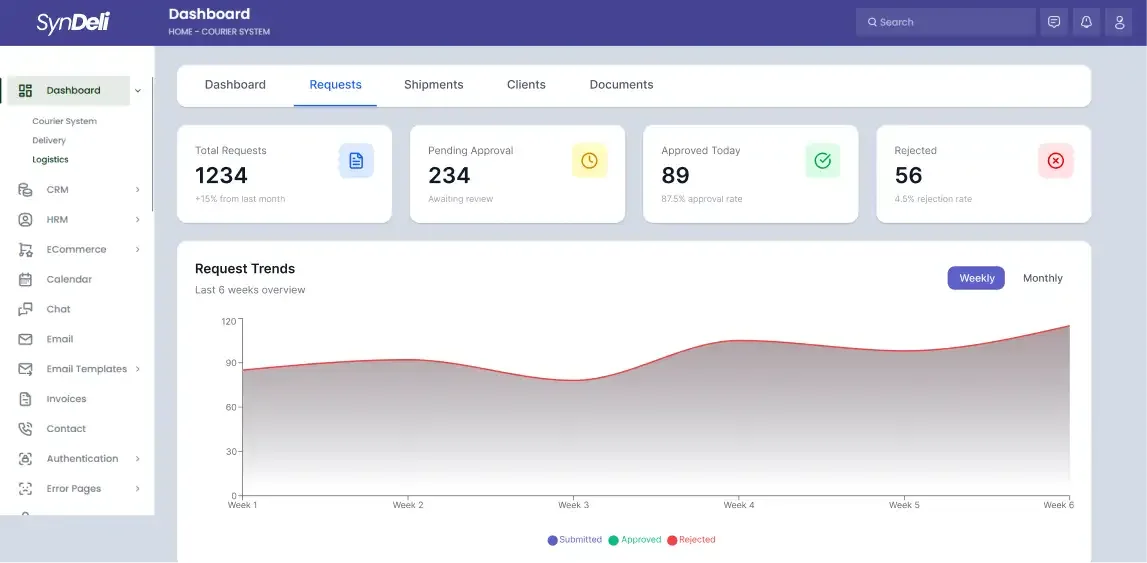Click the Approved Today checkmark icon

pos(823,161)
